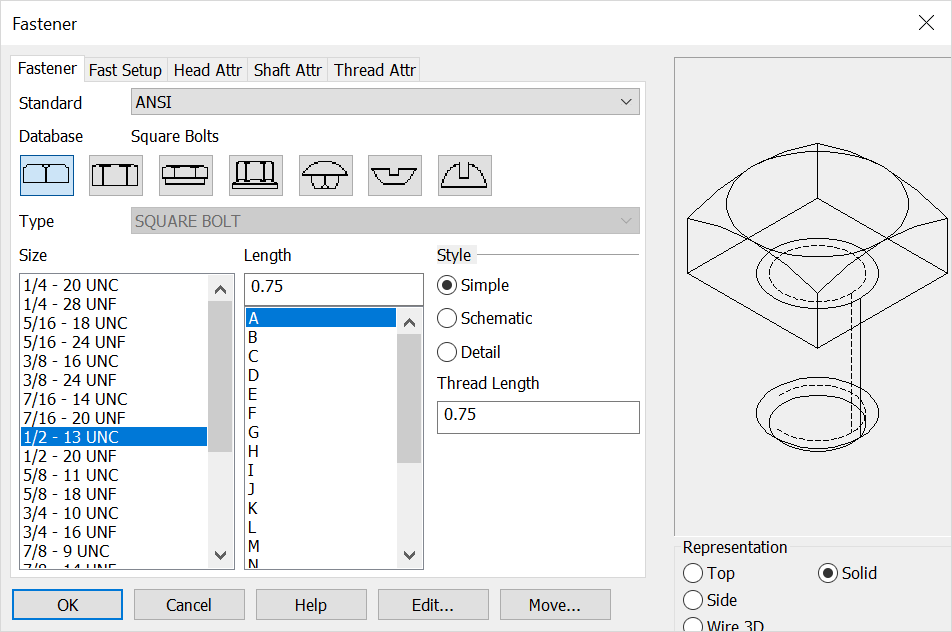Click the Length list scroll-down arrow

tap(409, 556)
